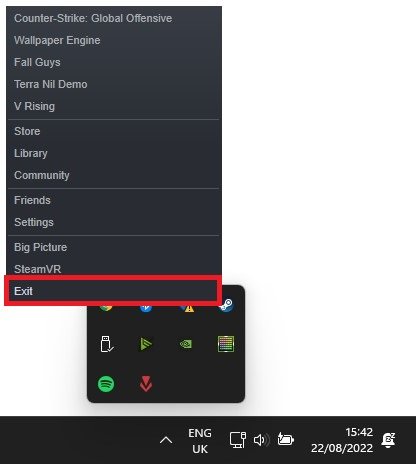Click the Steam tray icon
416x464 pixels.
point(226,305)
